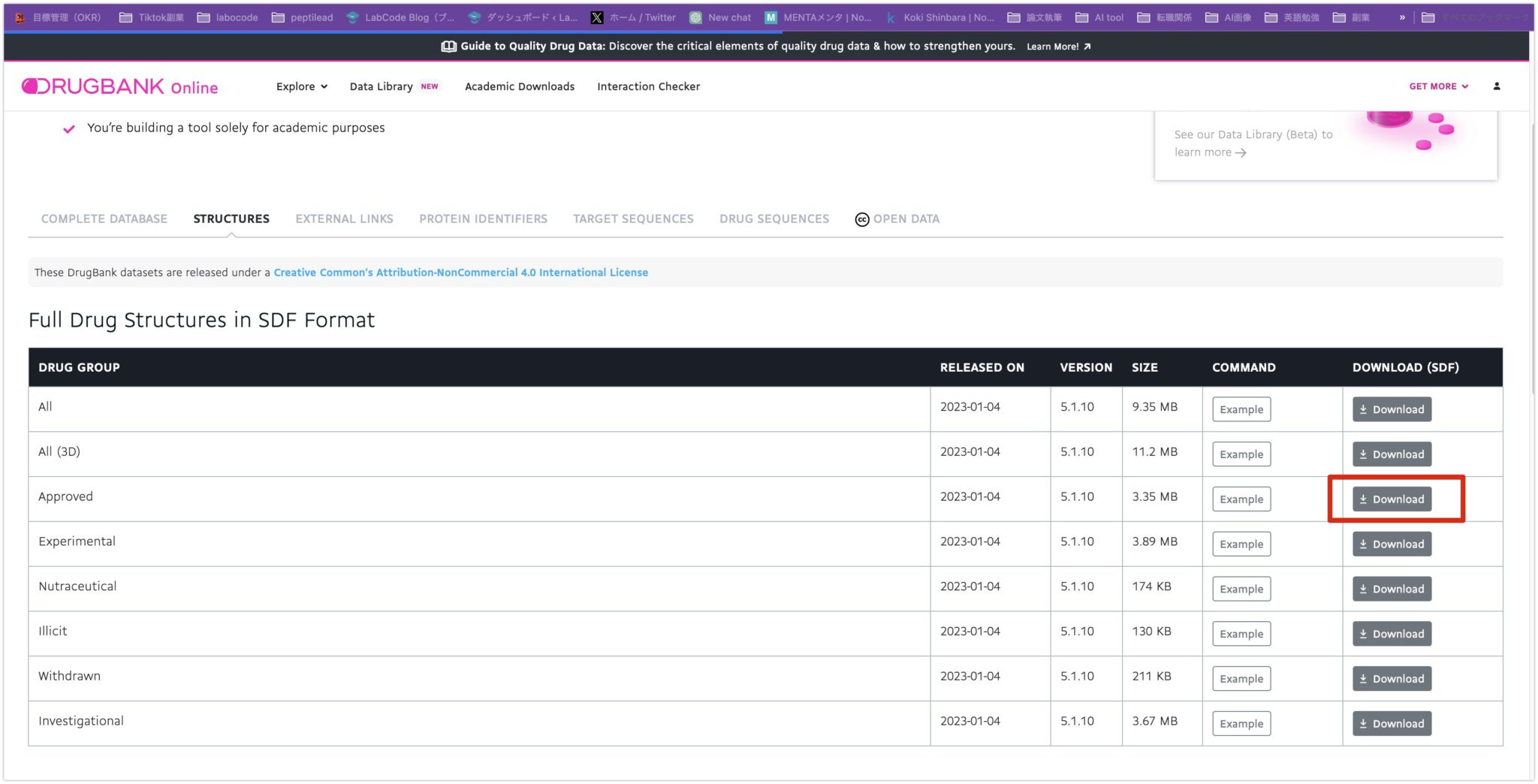Open Creative Commons license link
Viewport: 1538px width, 784px height.
click(460, 273)
